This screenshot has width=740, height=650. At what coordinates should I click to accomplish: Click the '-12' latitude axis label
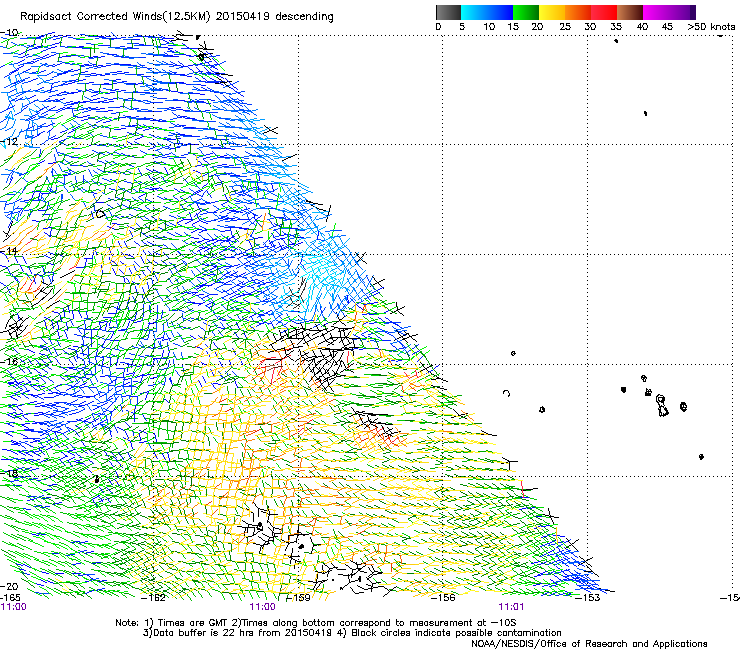8,142
